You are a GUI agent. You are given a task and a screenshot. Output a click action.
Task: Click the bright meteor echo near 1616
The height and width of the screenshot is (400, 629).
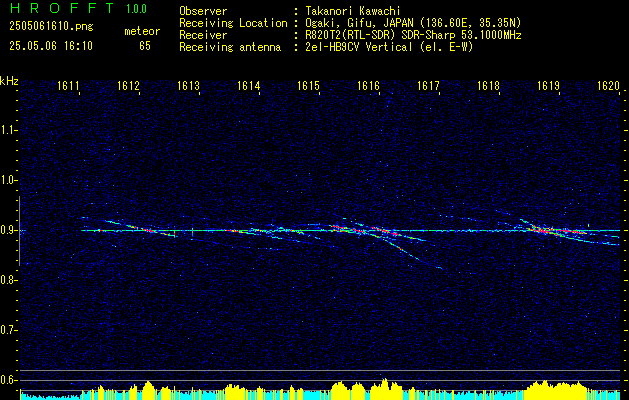pos(383,231)
